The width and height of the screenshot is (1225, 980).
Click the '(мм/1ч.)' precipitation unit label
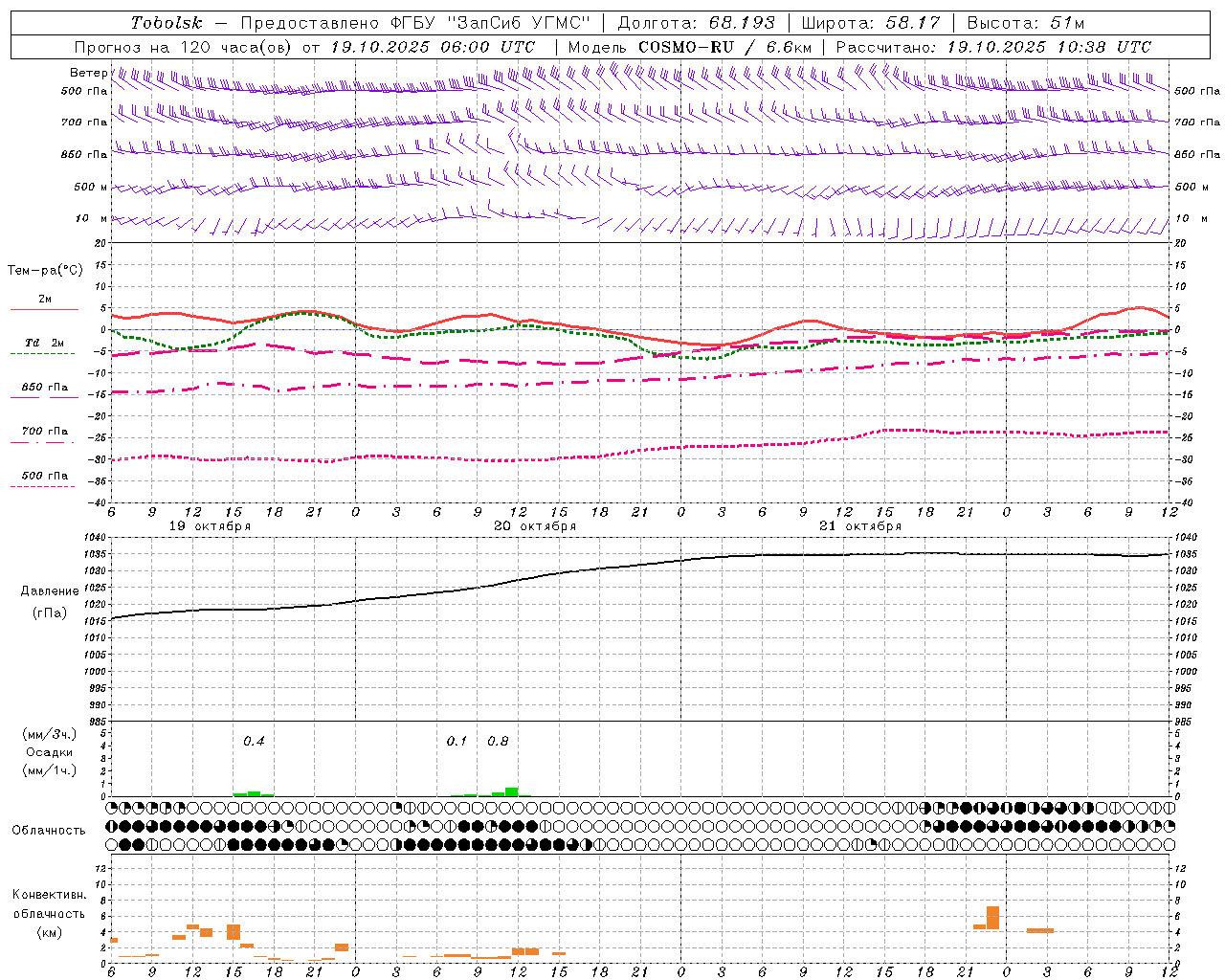pos(50,770)
